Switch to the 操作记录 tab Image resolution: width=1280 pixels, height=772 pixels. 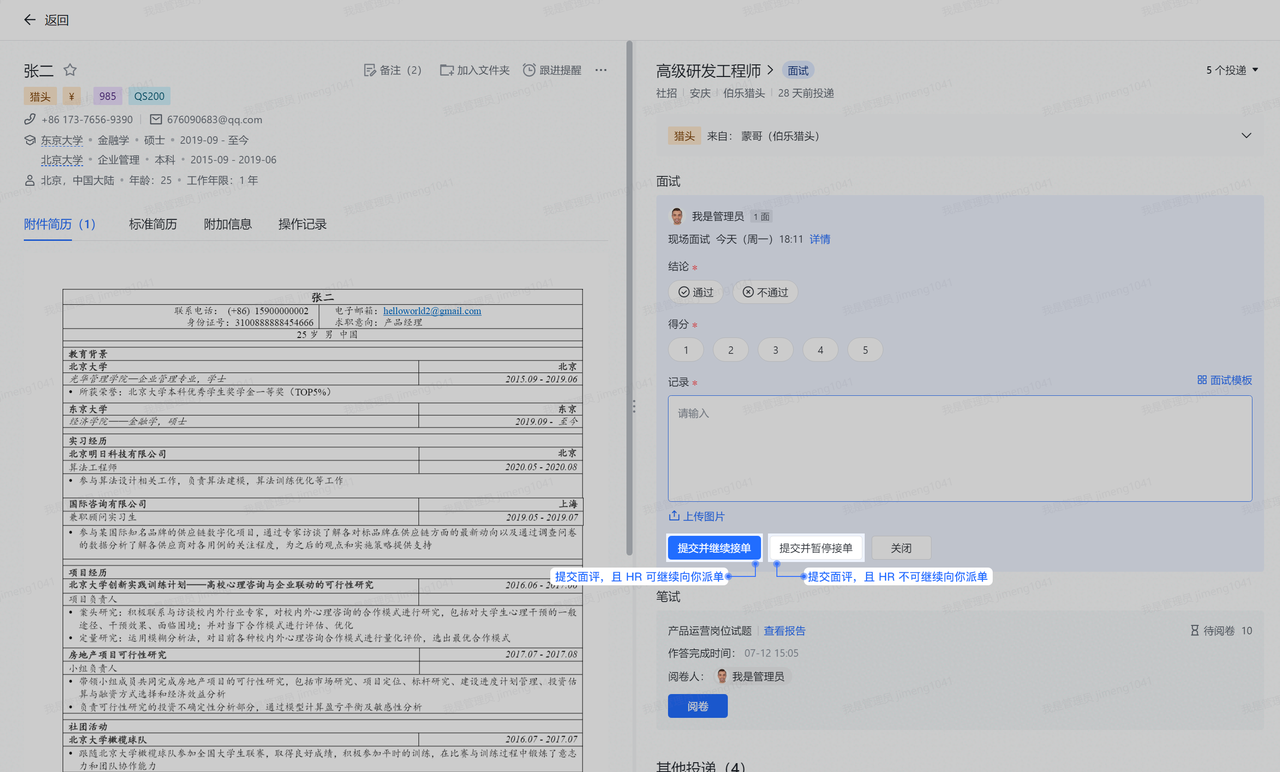[x=302, y=224]
